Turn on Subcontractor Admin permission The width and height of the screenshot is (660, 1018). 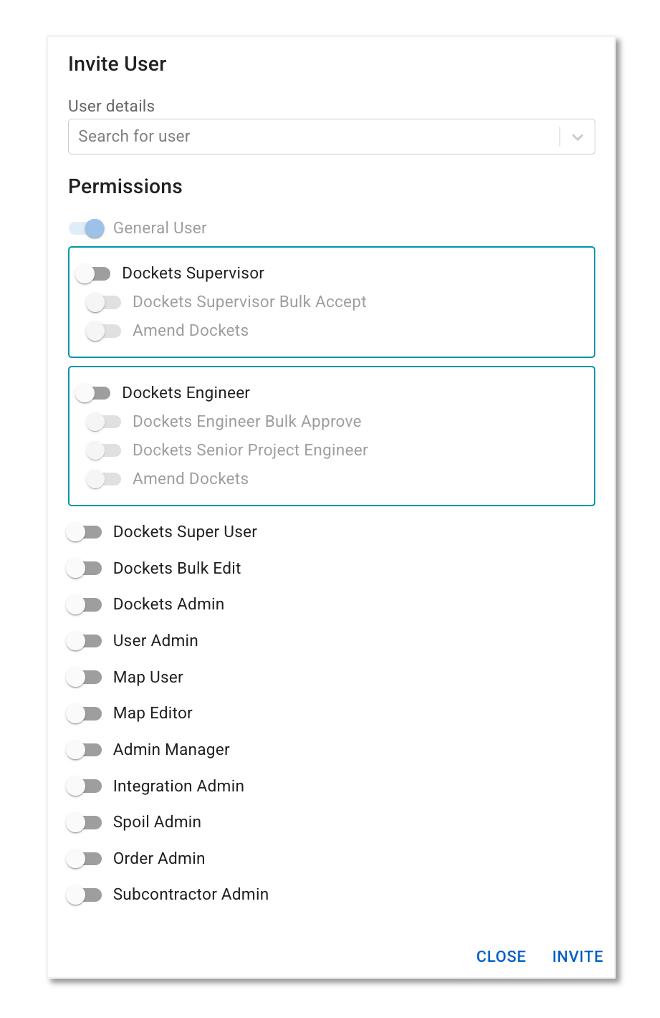84,895
